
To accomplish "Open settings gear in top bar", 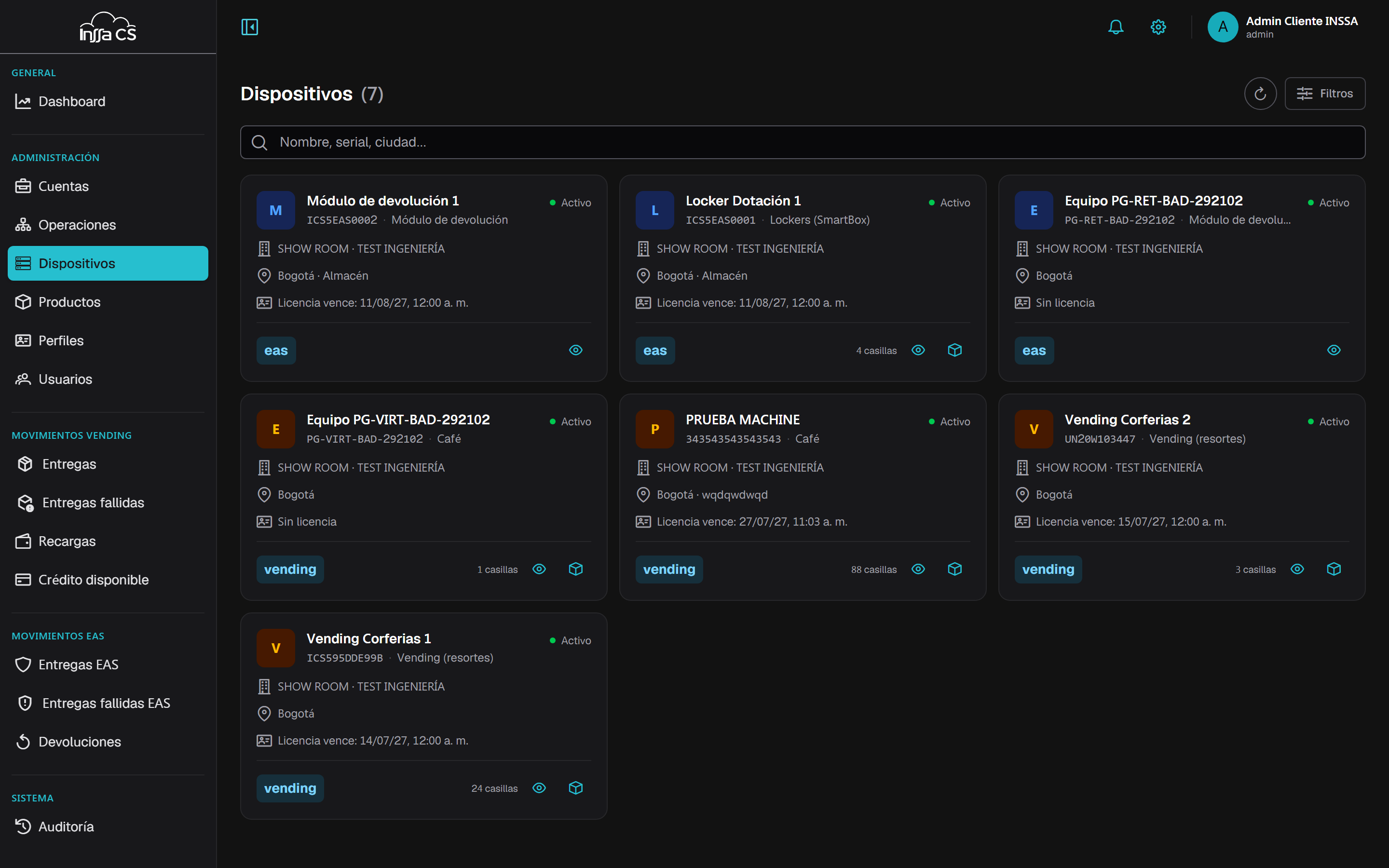I will [1158, 27].
